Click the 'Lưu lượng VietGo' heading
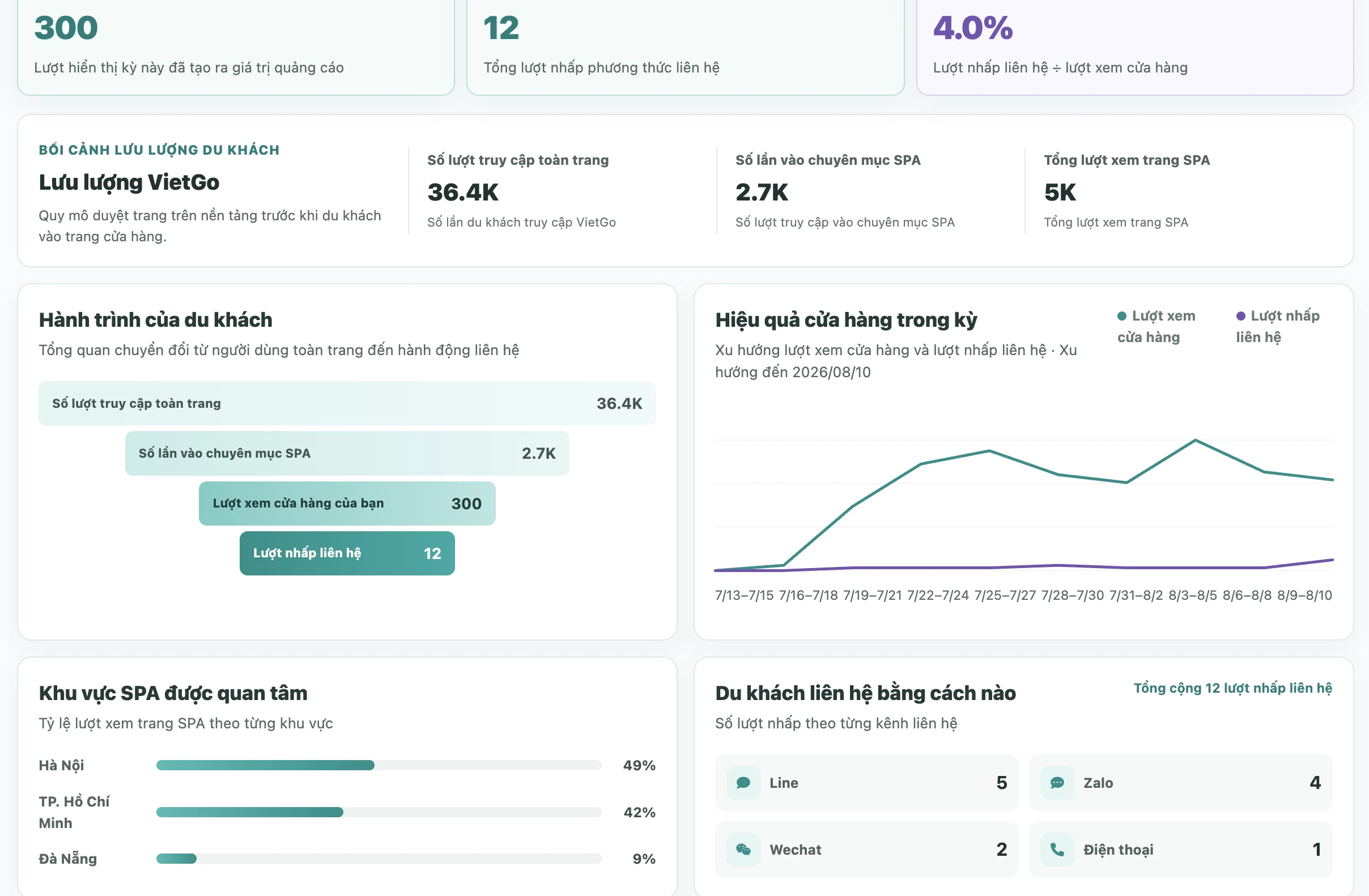The width and height of the screenshot is (1369, 896). click(x=129, y=182)
